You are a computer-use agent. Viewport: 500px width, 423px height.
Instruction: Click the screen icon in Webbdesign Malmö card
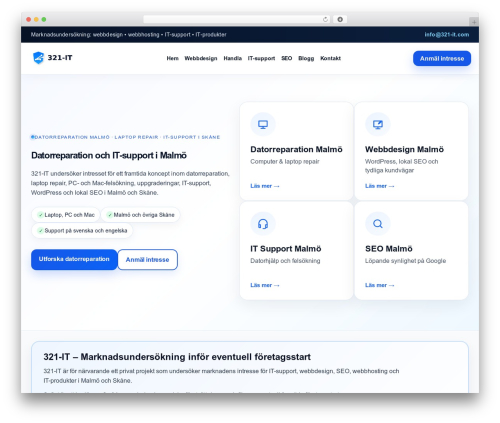tap(378, 124)
